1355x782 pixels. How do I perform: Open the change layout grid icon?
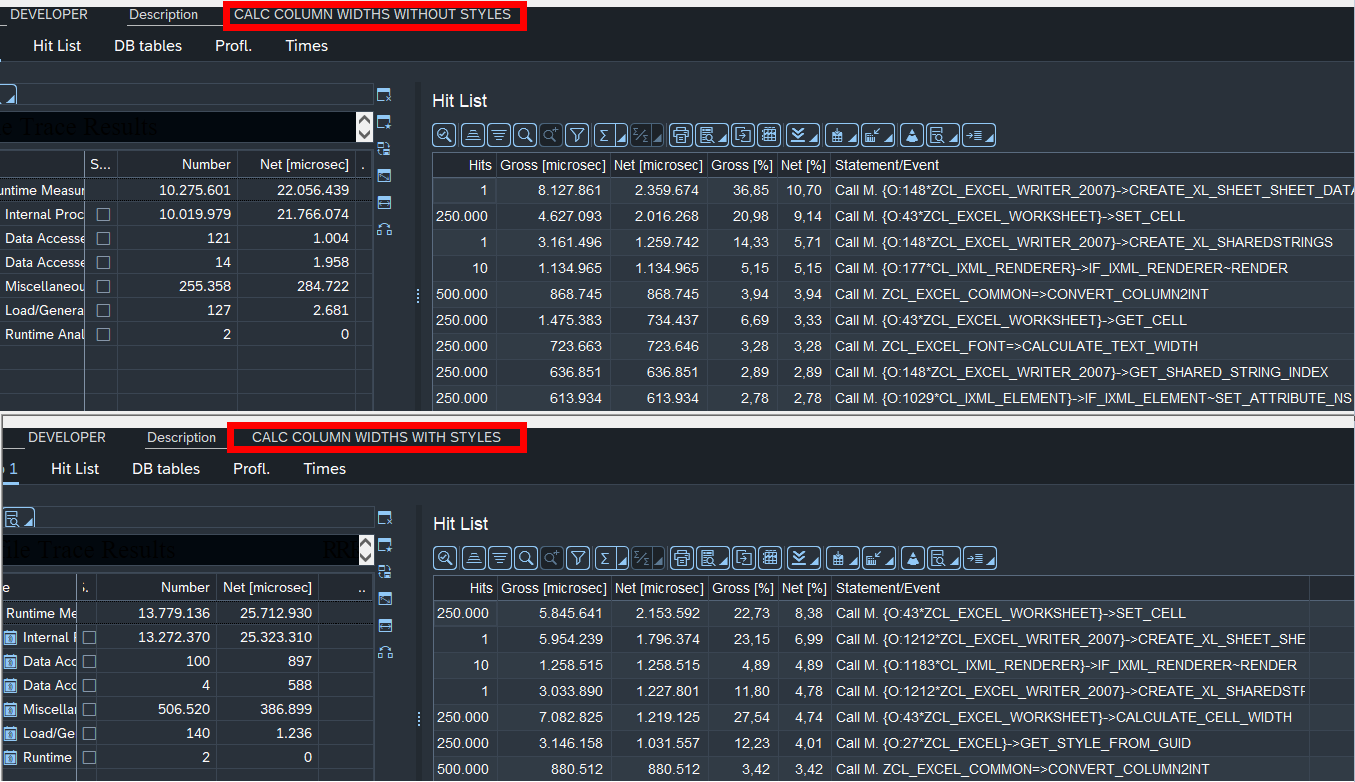(x=769, y=134)
